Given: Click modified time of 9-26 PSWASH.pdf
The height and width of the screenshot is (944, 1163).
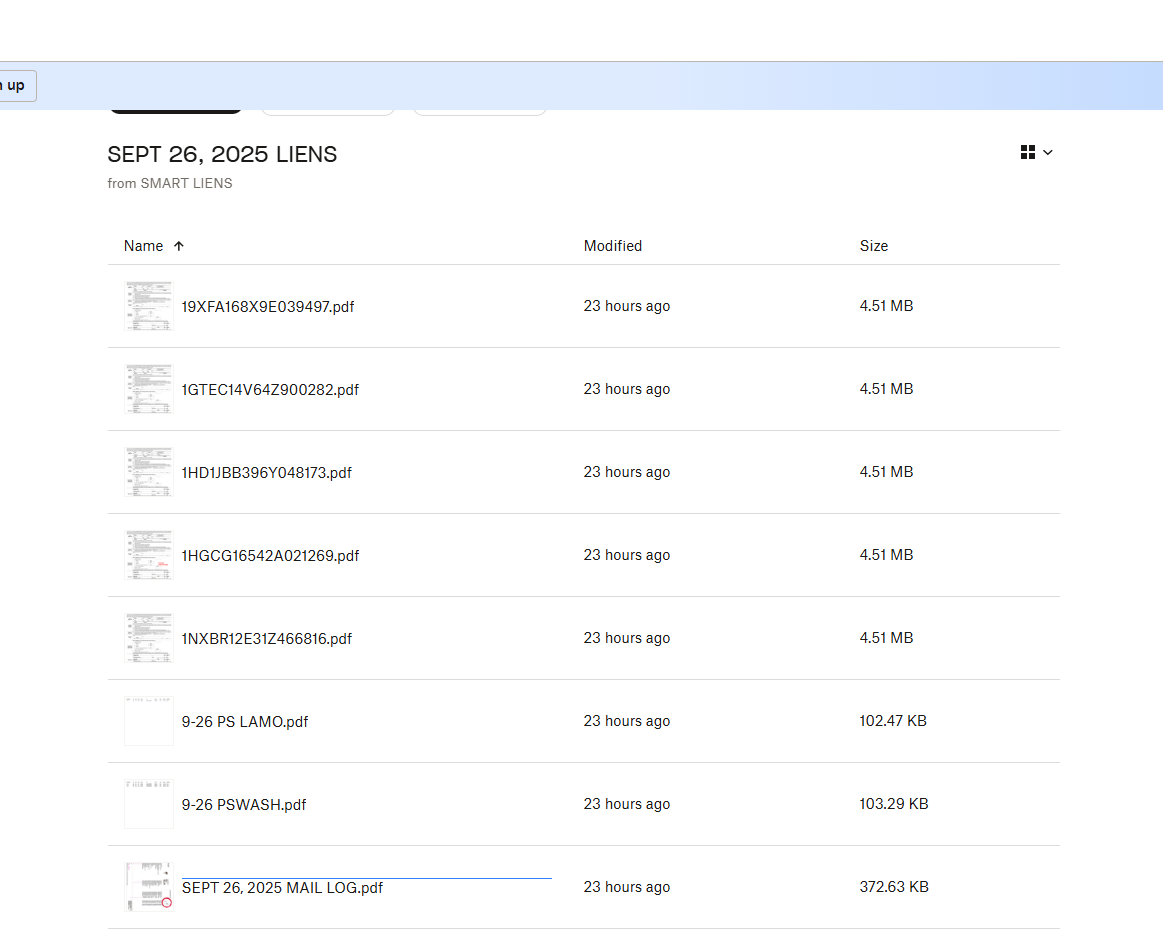Looking at the screenshot, I should (x=627, y=805).
